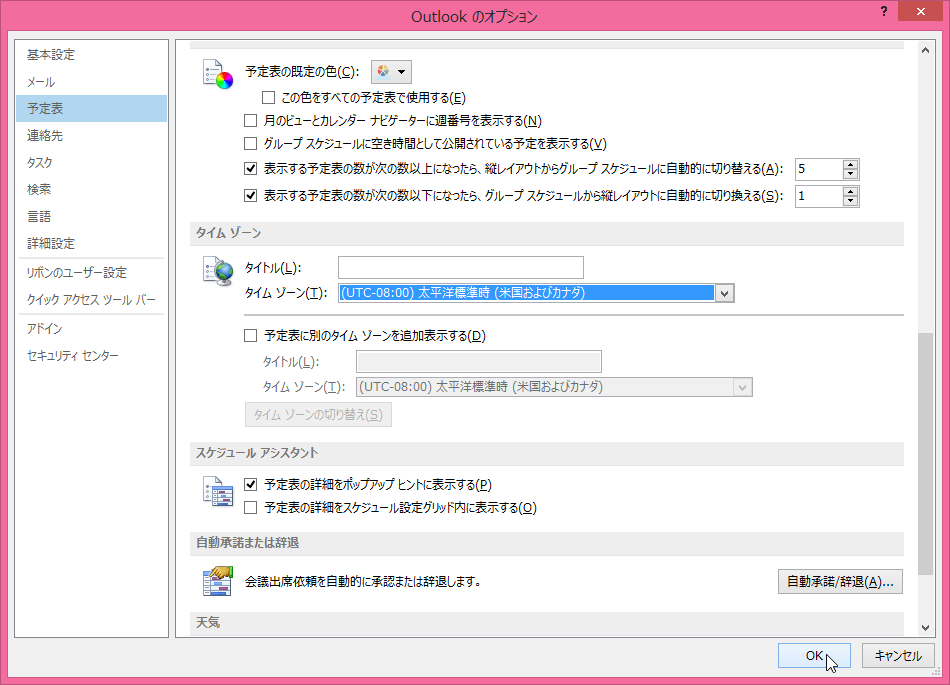Decrease the value 1 spinner down arrow
Image resolution: width=950 pixels, height=685 pixels.
click(x=851, y=201)
